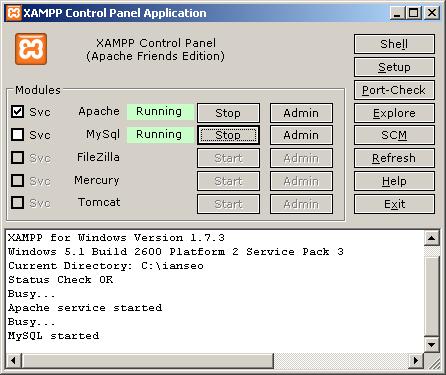Click 'Current Directory: C:\ianseo' log line
The image size is (446, 375).
click(x=106, y=266)
